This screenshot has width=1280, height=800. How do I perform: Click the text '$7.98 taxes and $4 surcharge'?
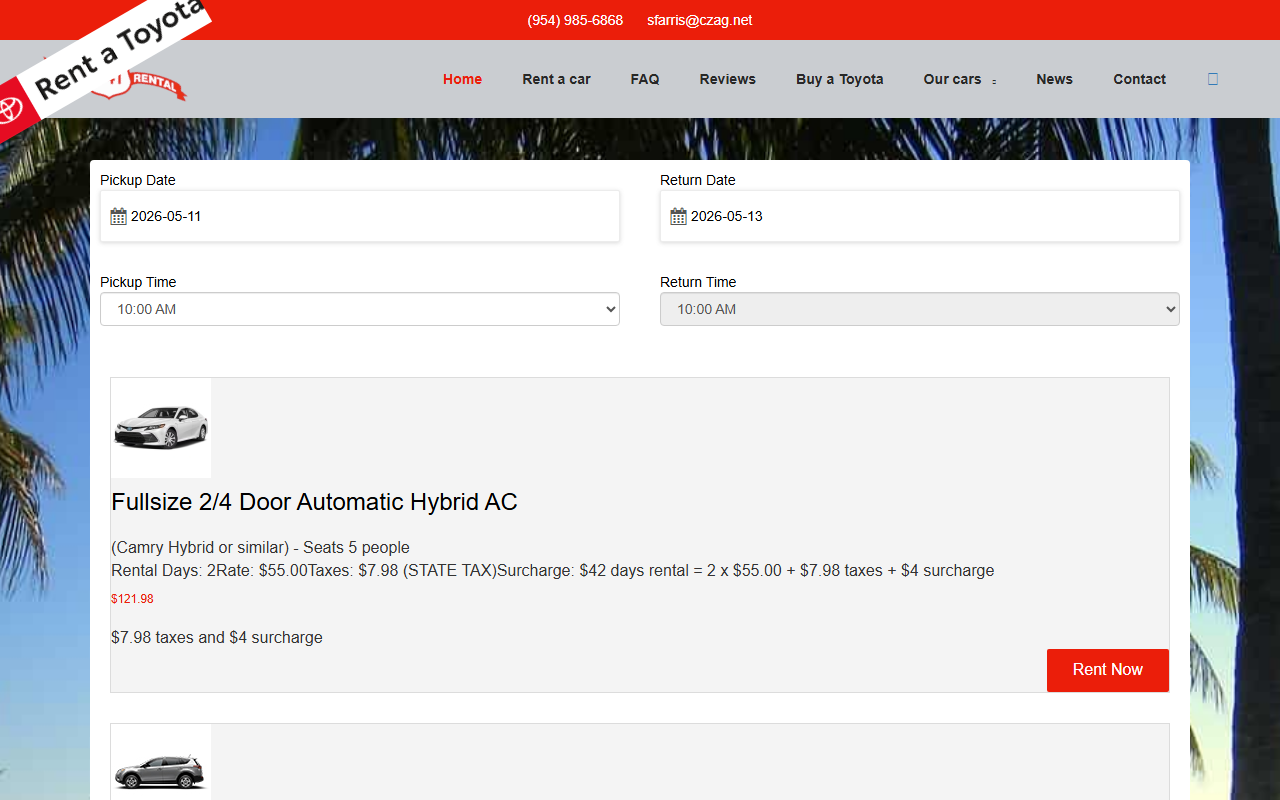coord(217,637)
